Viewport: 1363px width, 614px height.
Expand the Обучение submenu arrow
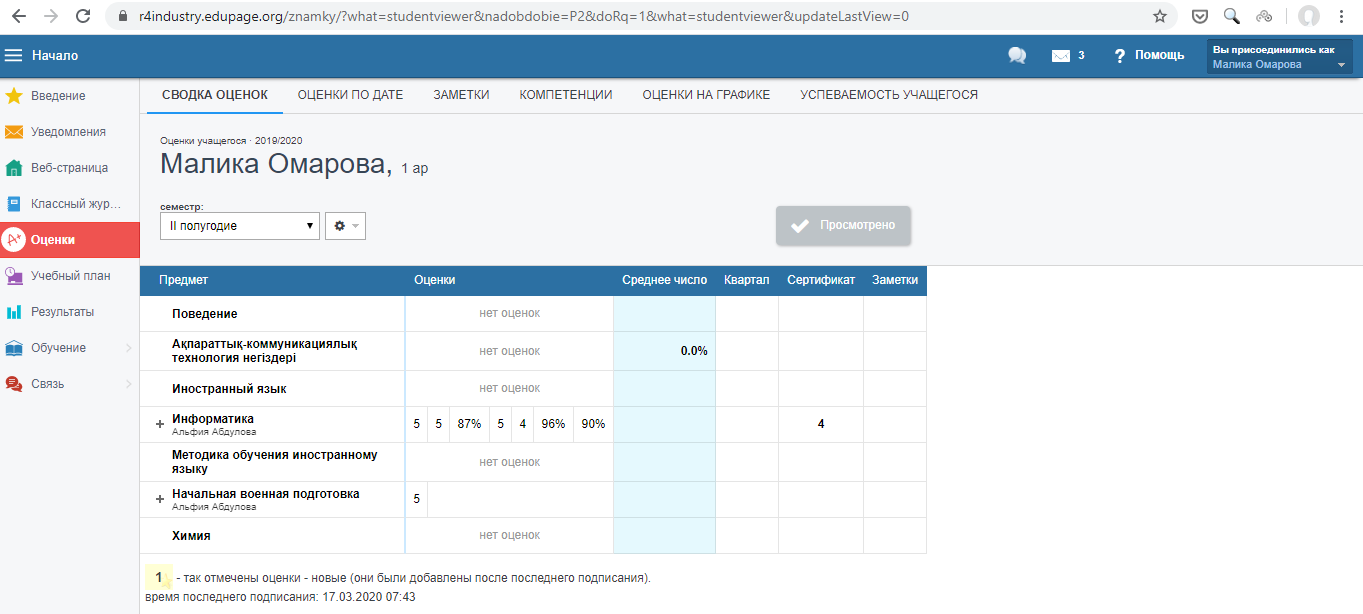pyautogui.click(x=129, y=348)
